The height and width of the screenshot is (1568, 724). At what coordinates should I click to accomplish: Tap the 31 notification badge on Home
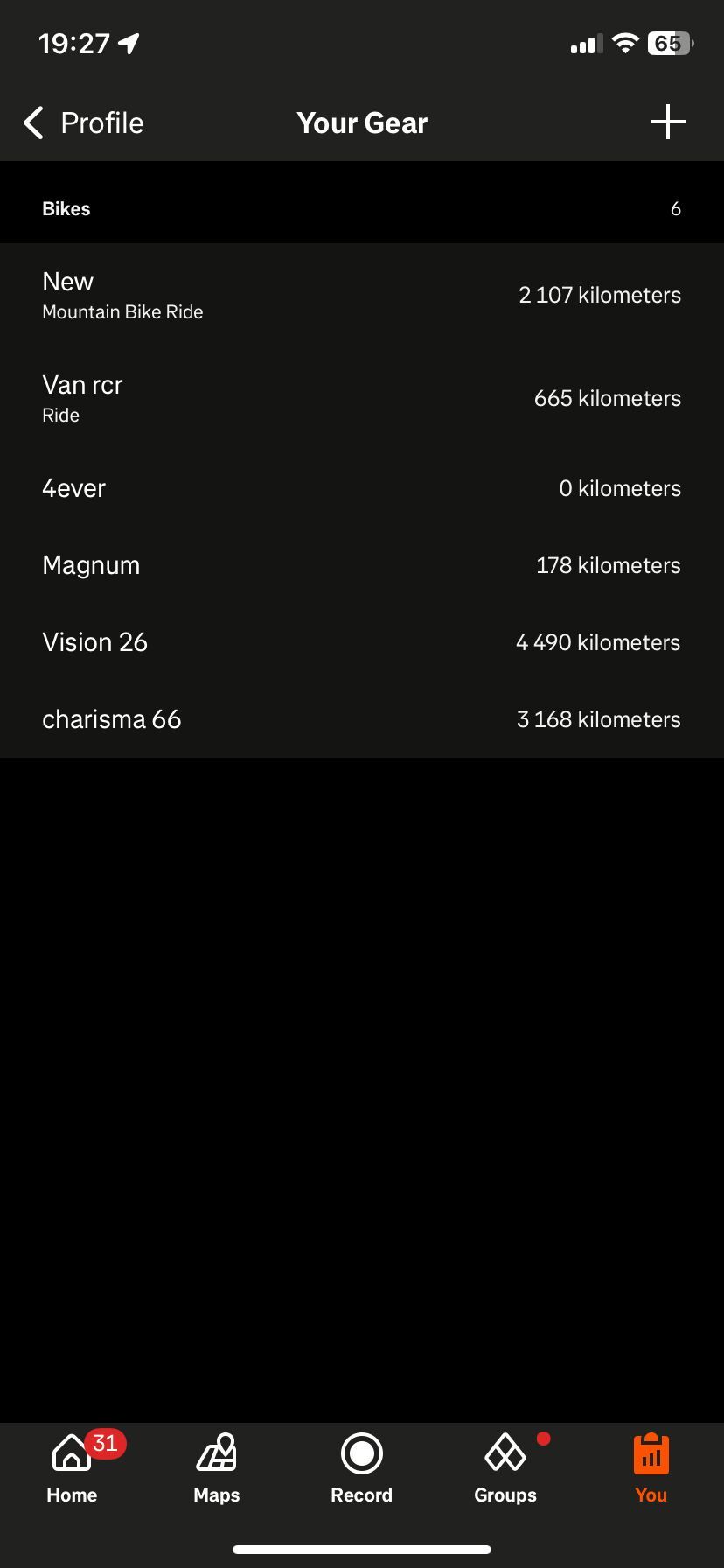[x=105, y=1443]
